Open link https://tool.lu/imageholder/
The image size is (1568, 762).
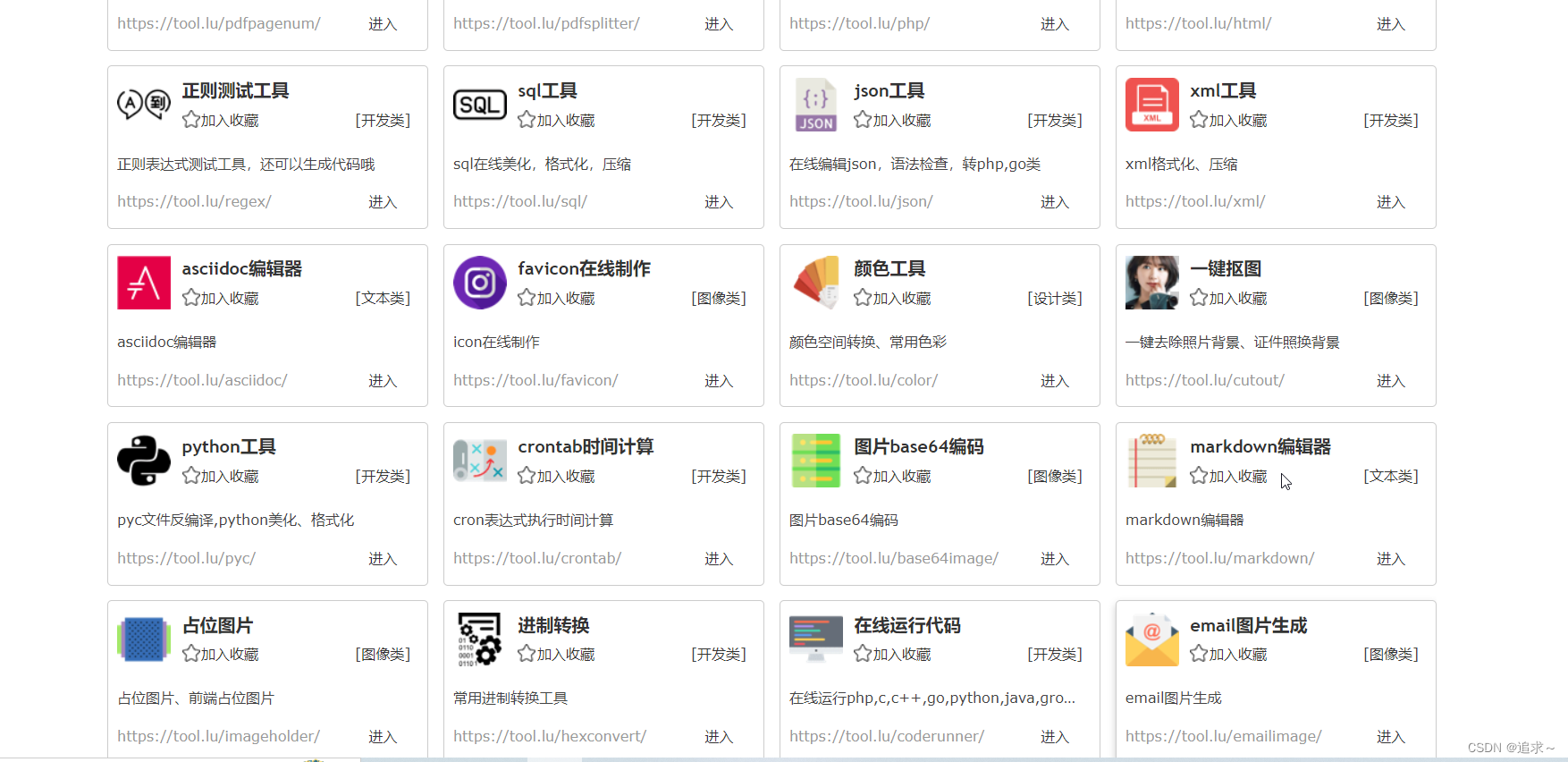(x=218, y=736)
